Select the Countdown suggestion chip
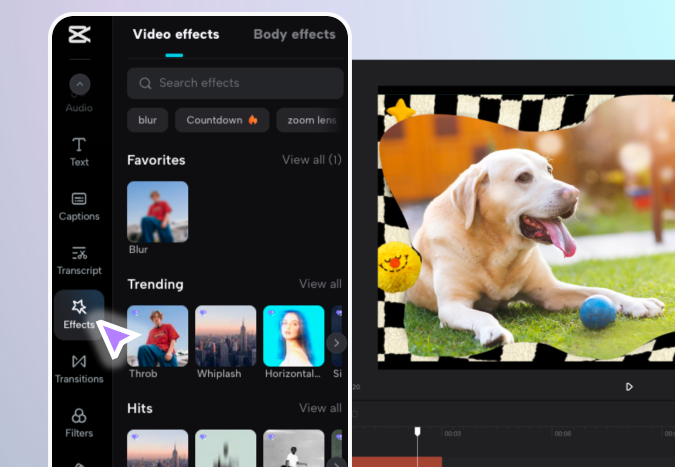This screenshot has width=675, height=467. pyautogui.click(x=222, y=120)
